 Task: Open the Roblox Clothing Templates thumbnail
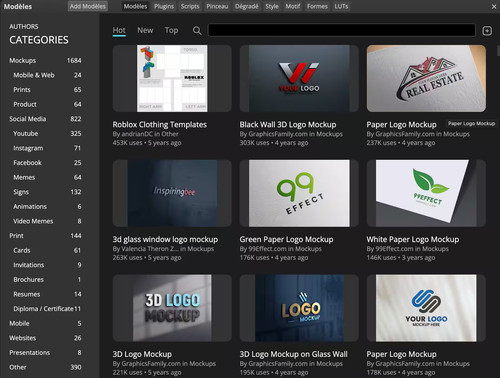point(172,78)
